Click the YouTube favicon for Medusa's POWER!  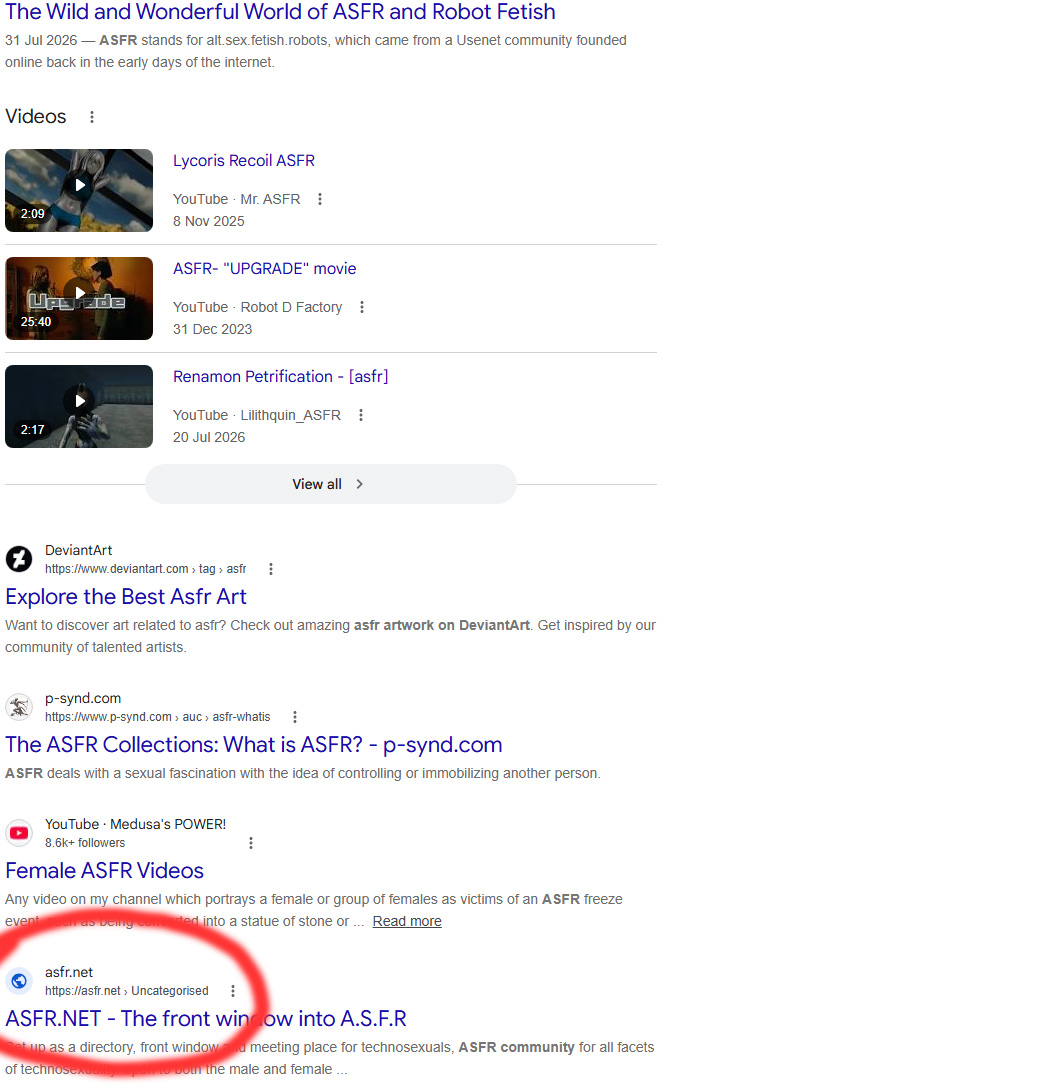pos(19,833)
